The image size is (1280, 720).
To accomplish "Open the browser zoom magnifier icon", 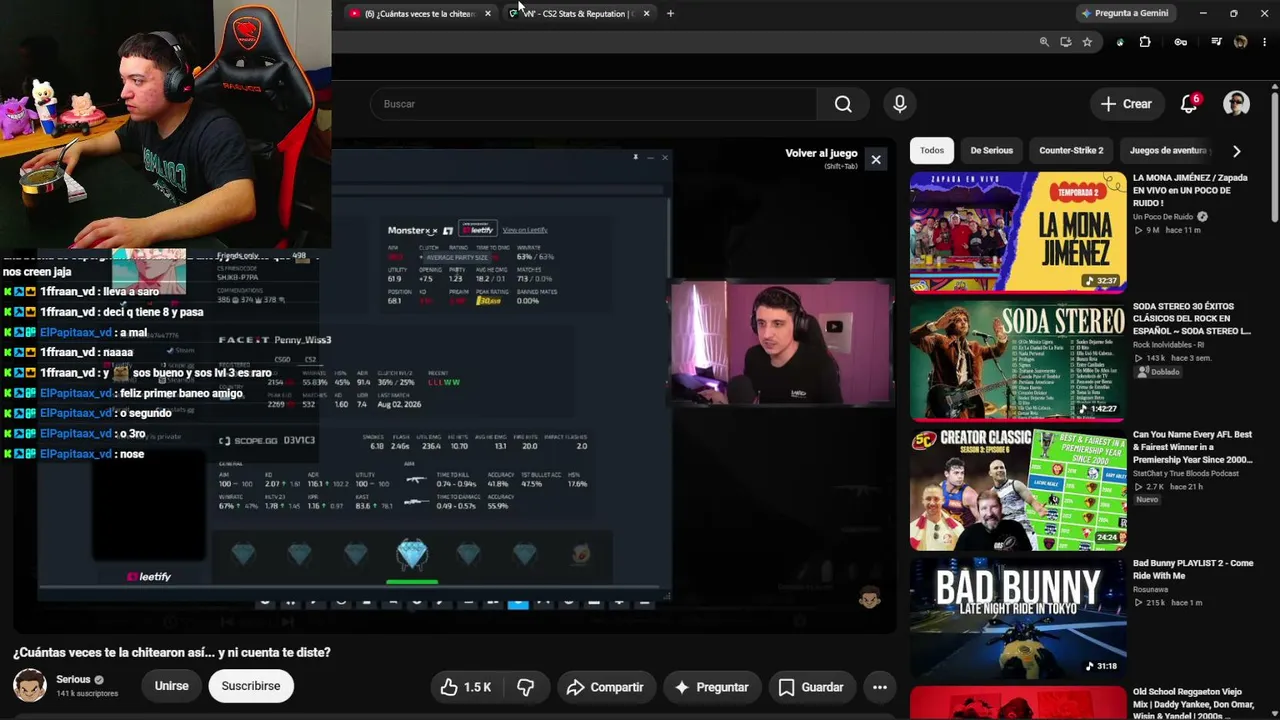I will [x=1044, y=42].
